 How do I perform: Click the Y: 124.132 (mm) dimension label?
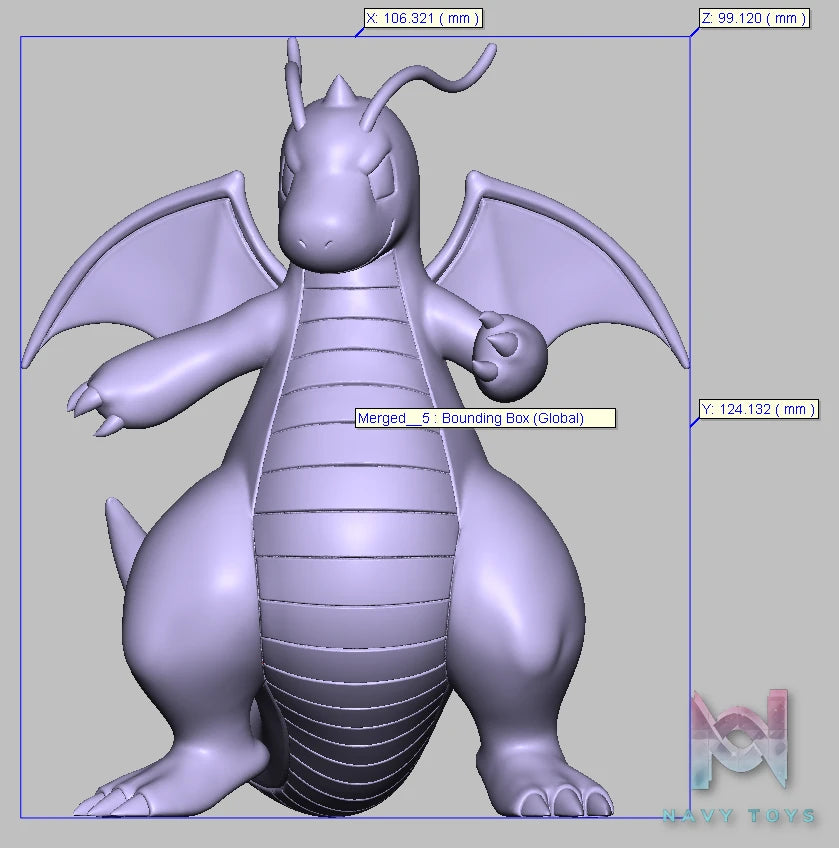[x=759, y=409]
